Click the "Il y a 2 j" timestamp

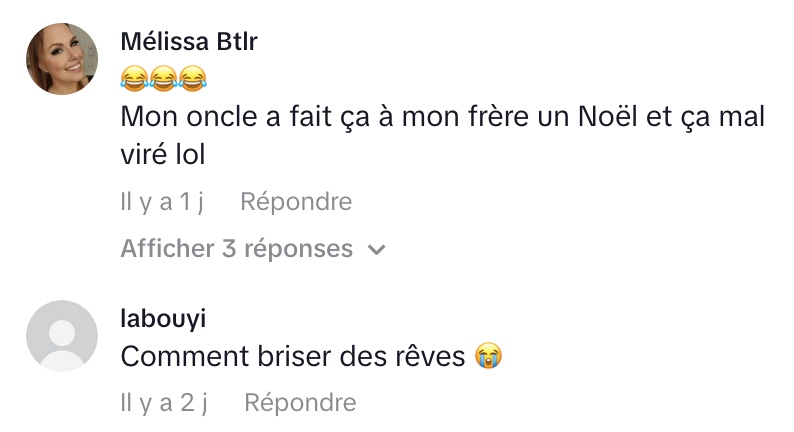pyautogui.click(x=164, y=402)
